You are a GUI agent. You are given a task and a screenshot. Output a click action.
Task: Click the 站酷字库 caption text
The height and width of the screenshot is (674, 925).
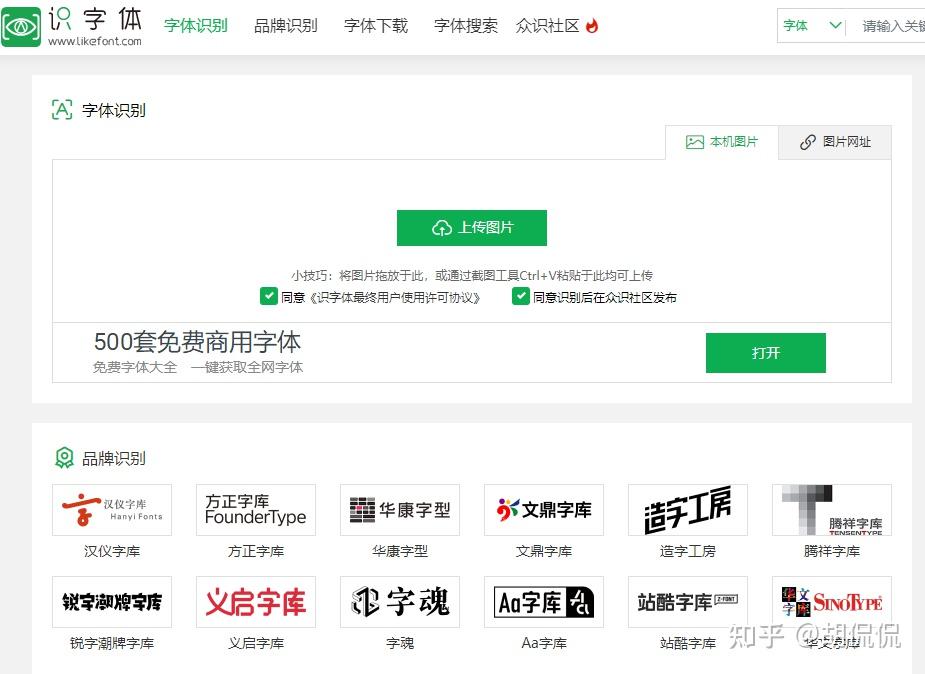coord(688,643)
